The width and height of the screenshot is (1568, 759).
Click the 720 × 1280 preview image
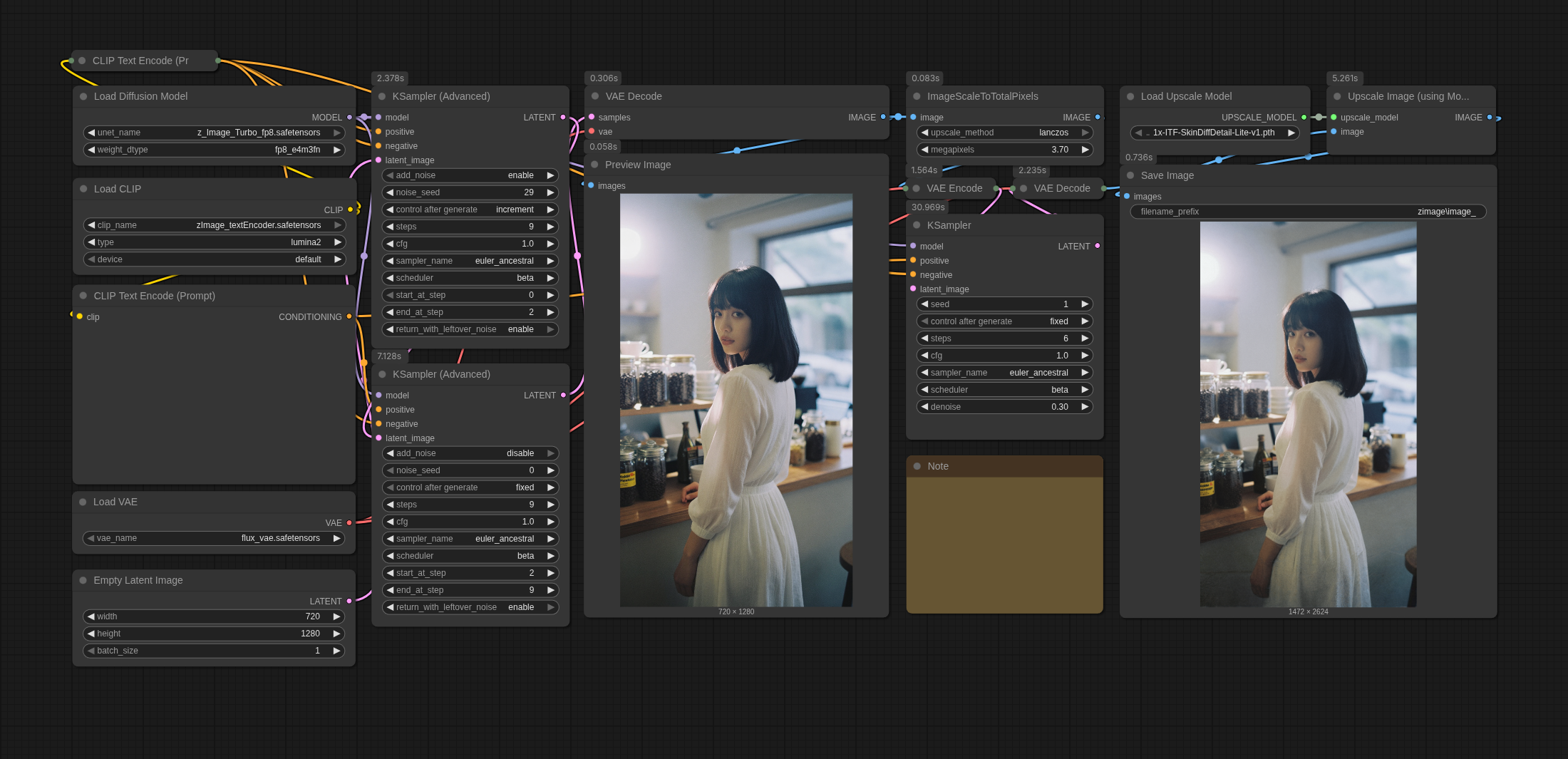(x=736, y=400)
